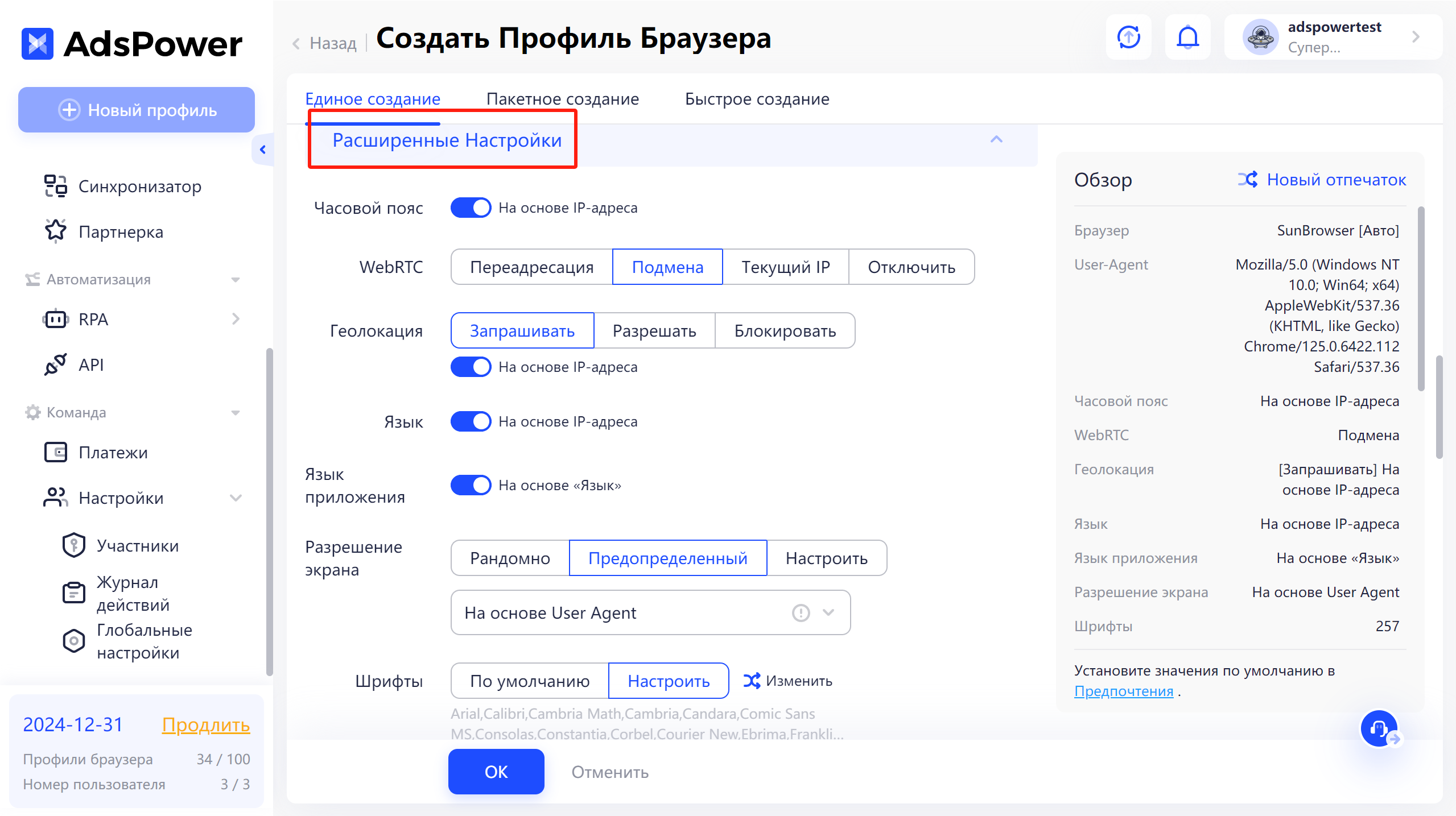Click the update upload icon in header
Image resolution: width=1456 pixels, height=816 pixels.
click(x=1129, y=38)
